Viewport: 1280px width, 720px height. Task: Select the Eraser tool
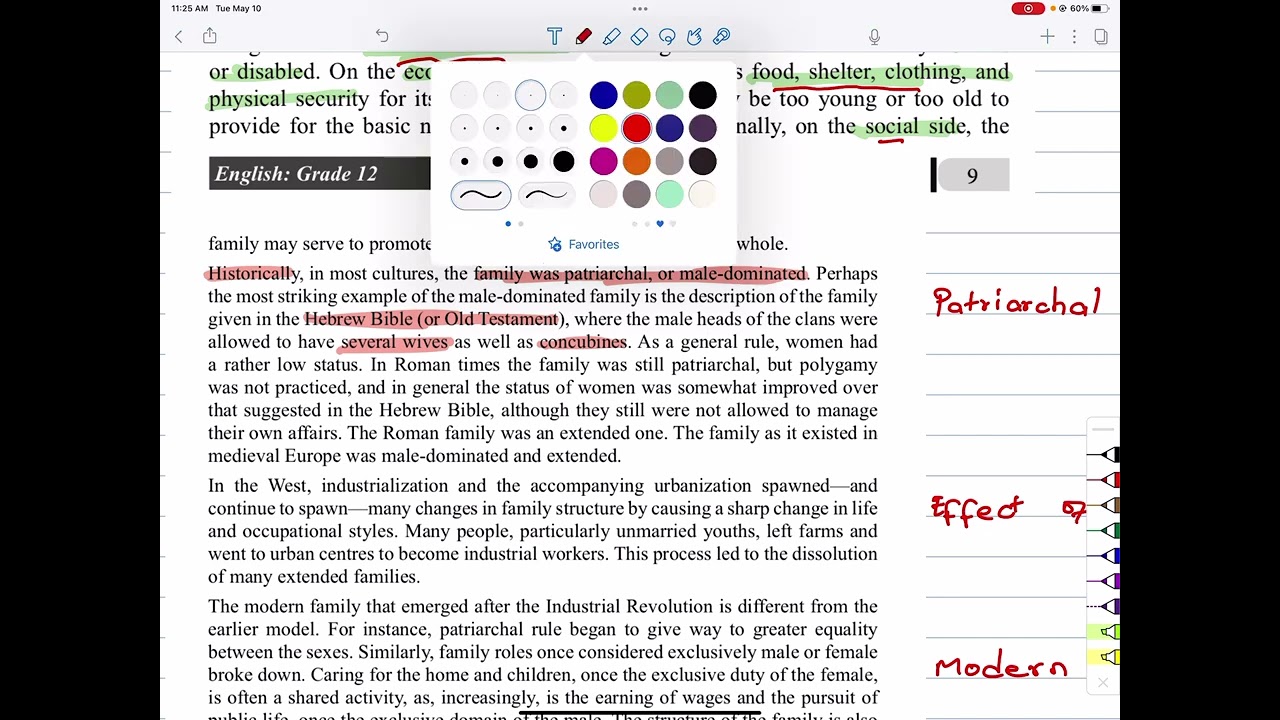tap(639, 37)
